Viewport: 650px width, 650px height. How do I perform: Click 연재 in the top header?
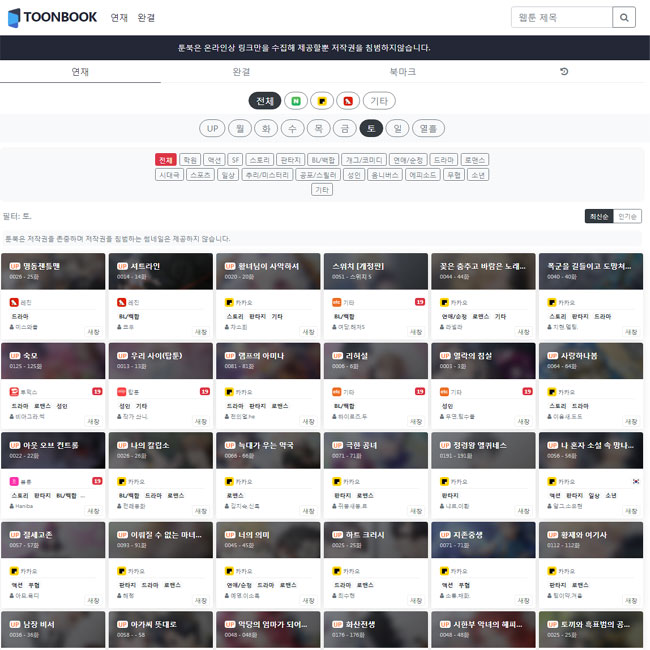(119, 17)
